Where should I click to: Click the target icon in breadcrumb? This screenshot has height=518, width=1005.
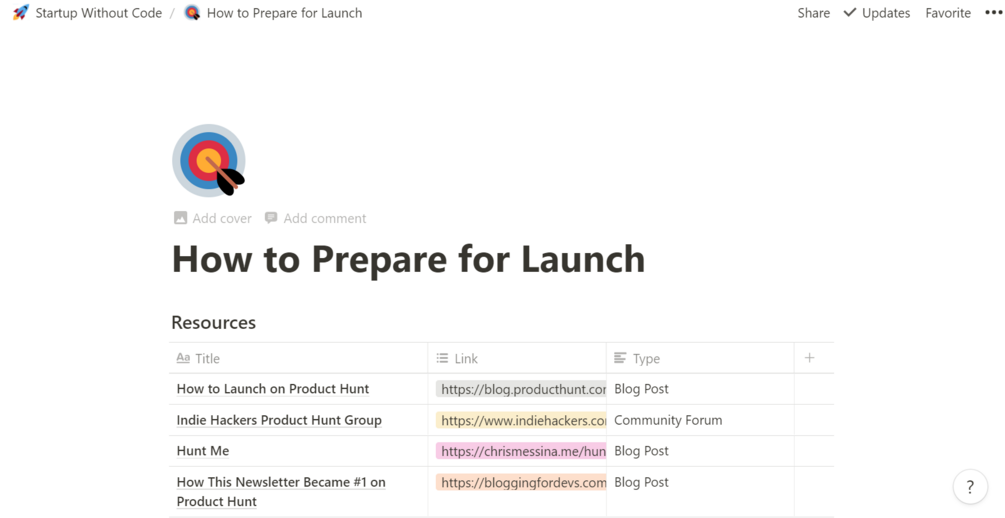(x=192, y=13)
